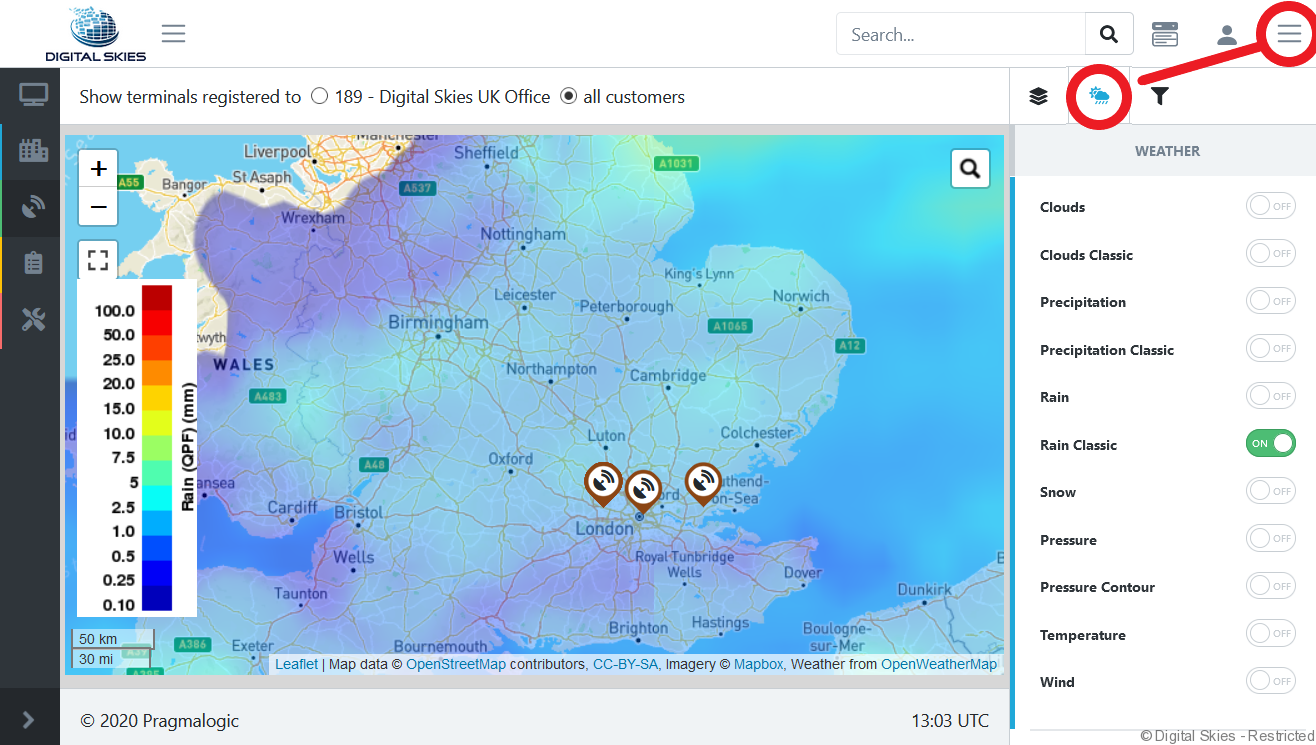Expand the left sidebar with chevron
This screenshot has width=1316, height=745.
pyautogui.click(x=28, y=720)
